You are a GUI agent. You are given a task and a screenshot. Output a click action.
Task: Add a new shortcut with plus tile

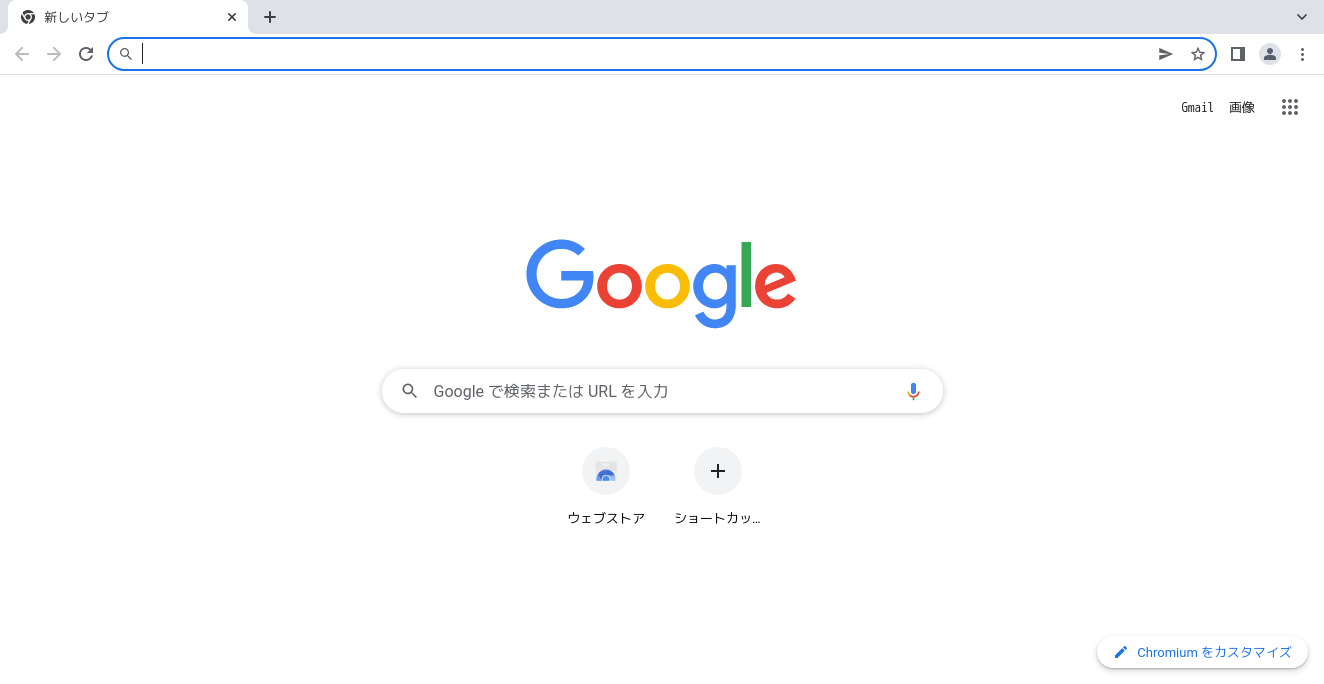tap(718, 487)
